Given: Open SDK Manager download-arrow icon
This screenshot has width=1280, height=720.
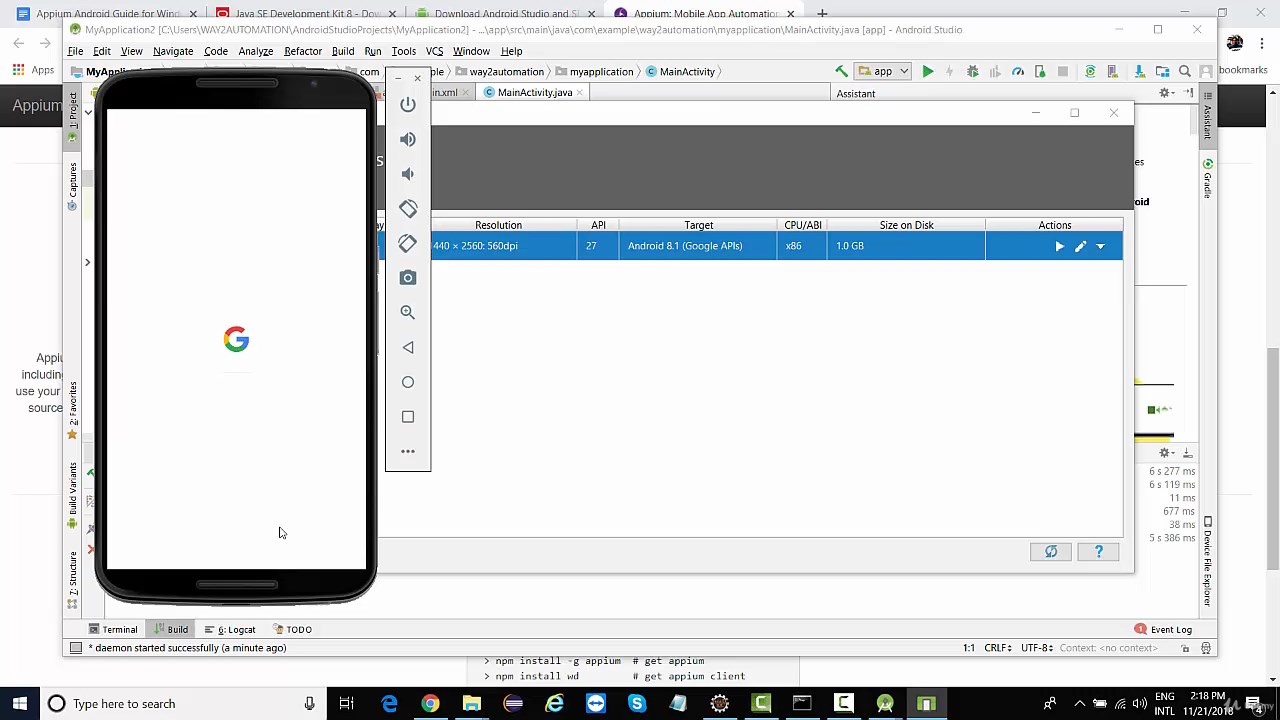Looking at the screenshot, I should [x=1139, y=71].
